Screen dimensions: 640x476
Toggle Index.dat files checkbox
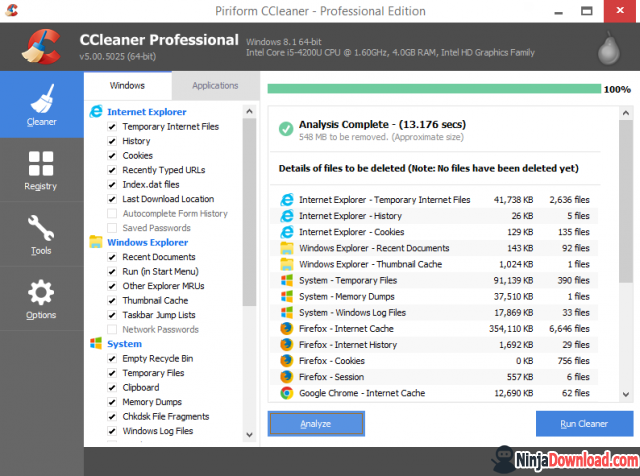coord(112,185)
